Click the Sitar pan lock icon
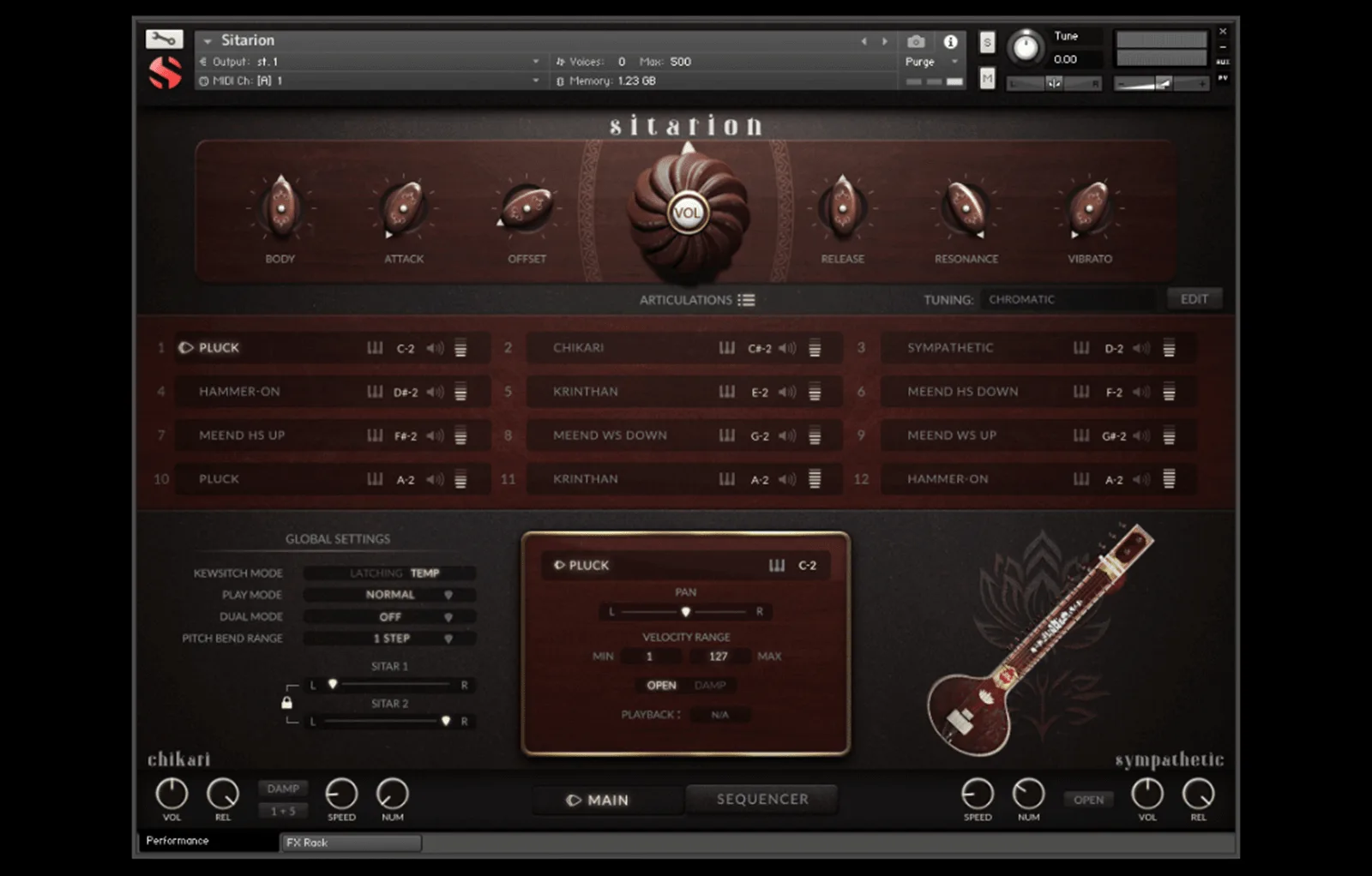The image size is (1372, 876). pyautogui.click(x=287, y=703)
